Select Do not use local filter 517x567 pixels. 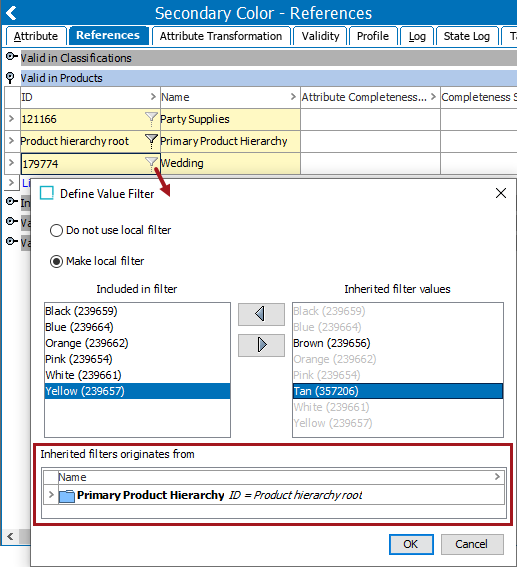coord(56,230)
